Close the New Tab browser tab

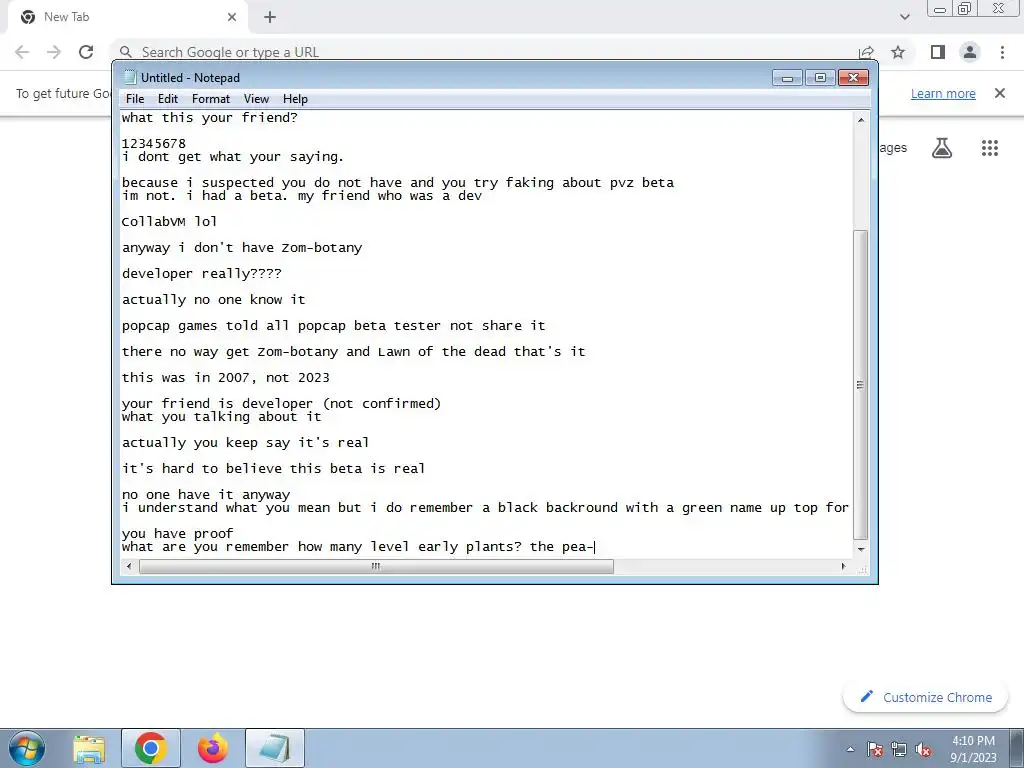(x=232, y=17)
